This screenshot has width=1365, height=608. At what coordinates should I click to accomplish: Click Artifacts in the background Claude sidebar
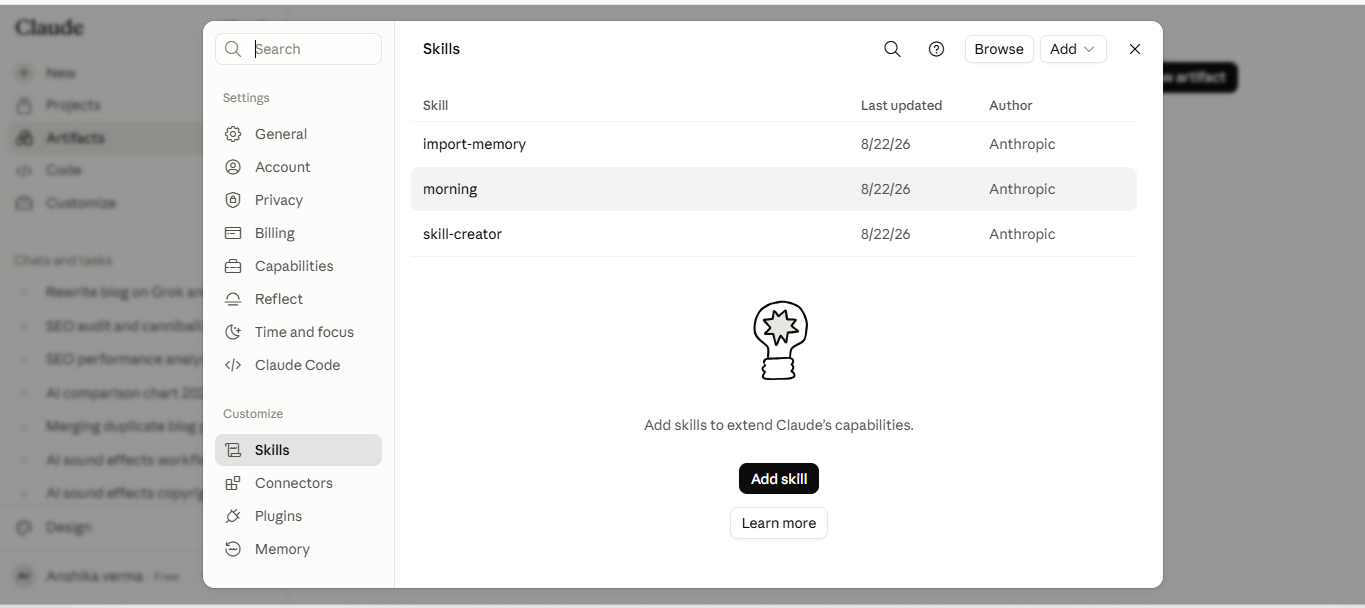point(75,138)
